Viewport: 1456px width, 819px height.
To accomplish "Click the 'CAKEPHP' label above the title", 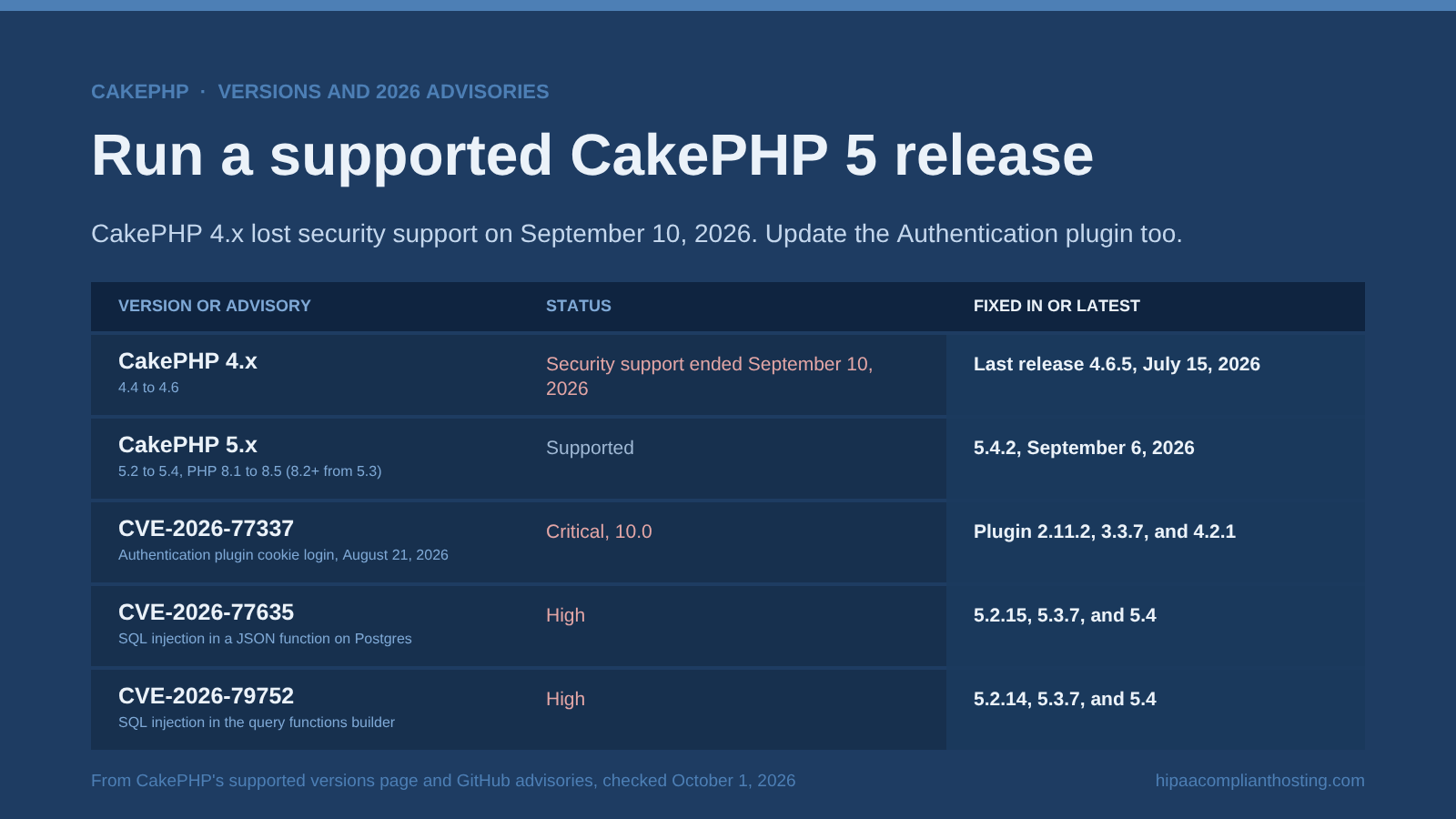I will coord(140,92).
